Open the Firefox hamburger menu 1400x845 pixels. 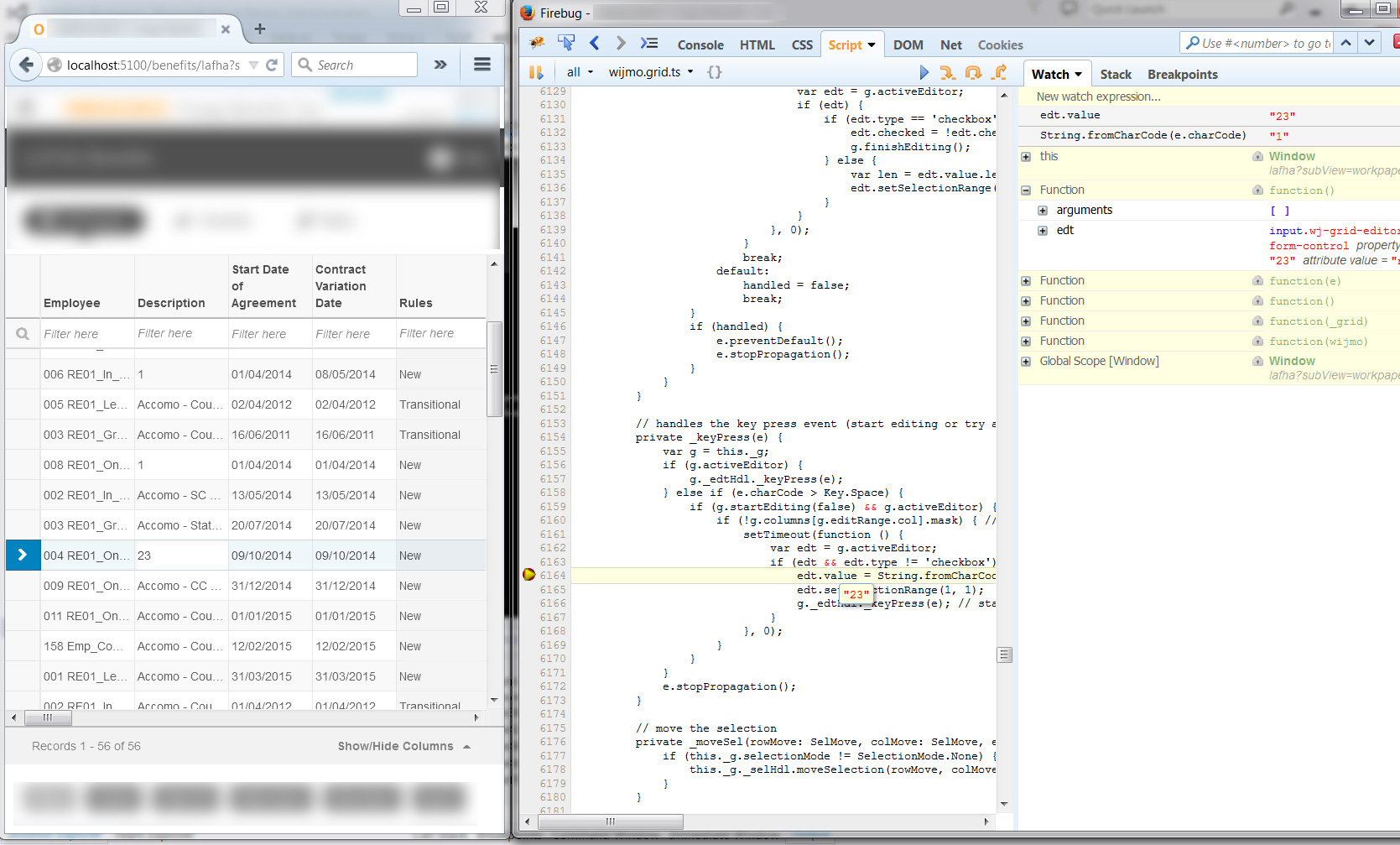pos(481,65)
